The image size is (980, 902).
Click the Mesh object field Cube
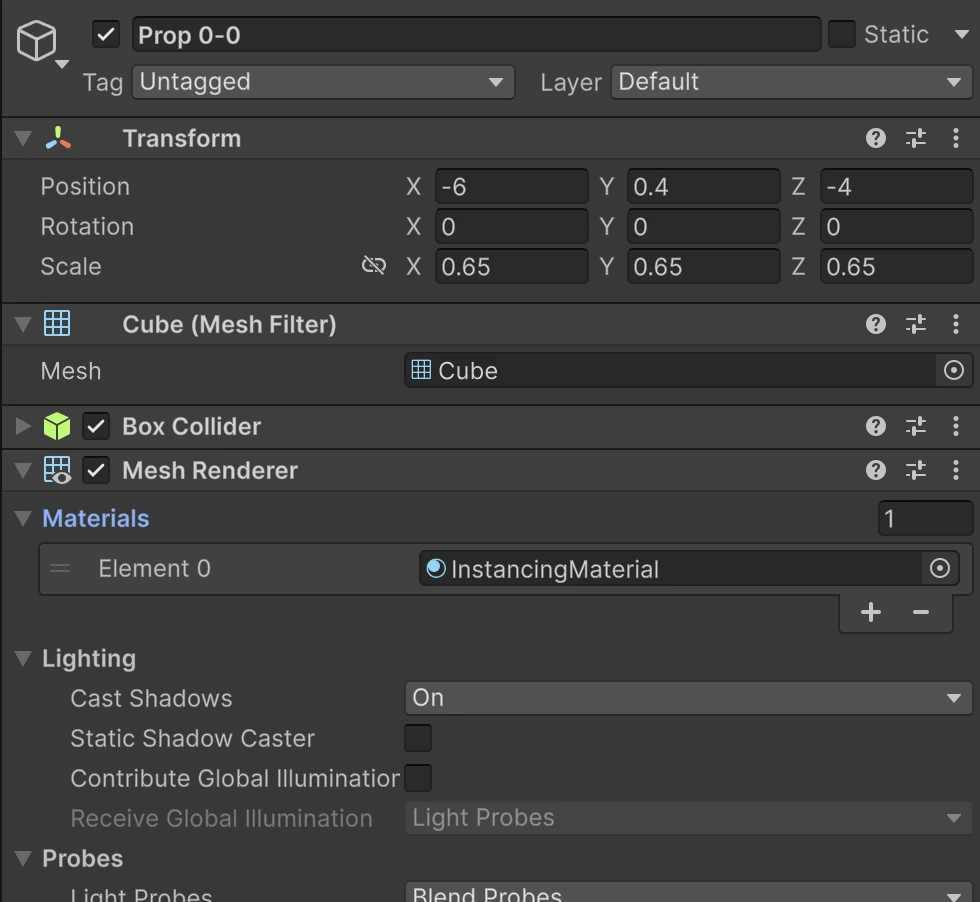click(x=669, y=371)
